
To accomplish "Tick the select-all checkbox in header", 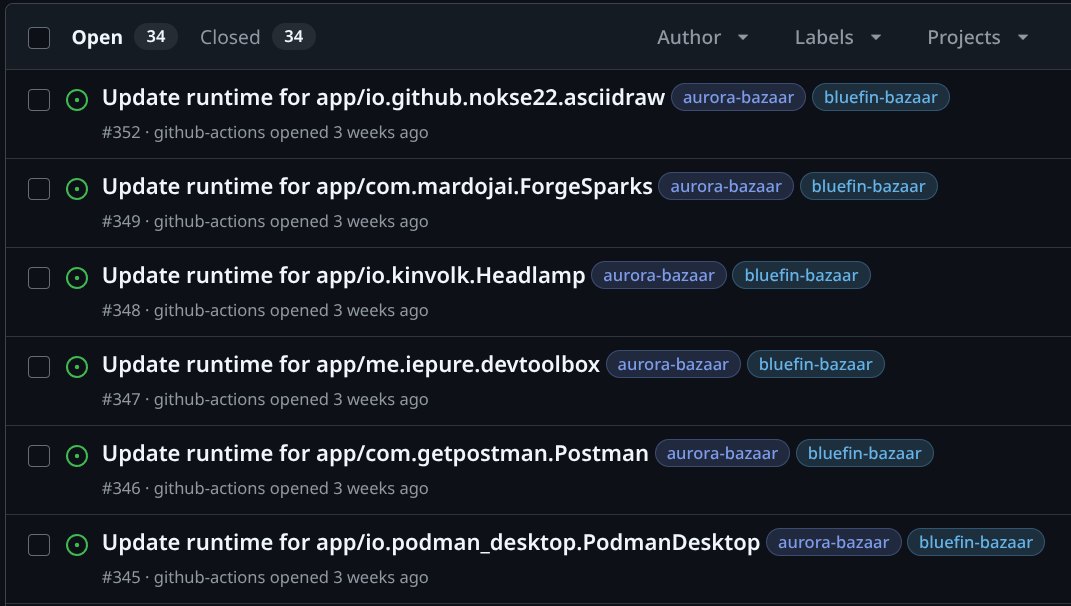I will coord(39,38).
